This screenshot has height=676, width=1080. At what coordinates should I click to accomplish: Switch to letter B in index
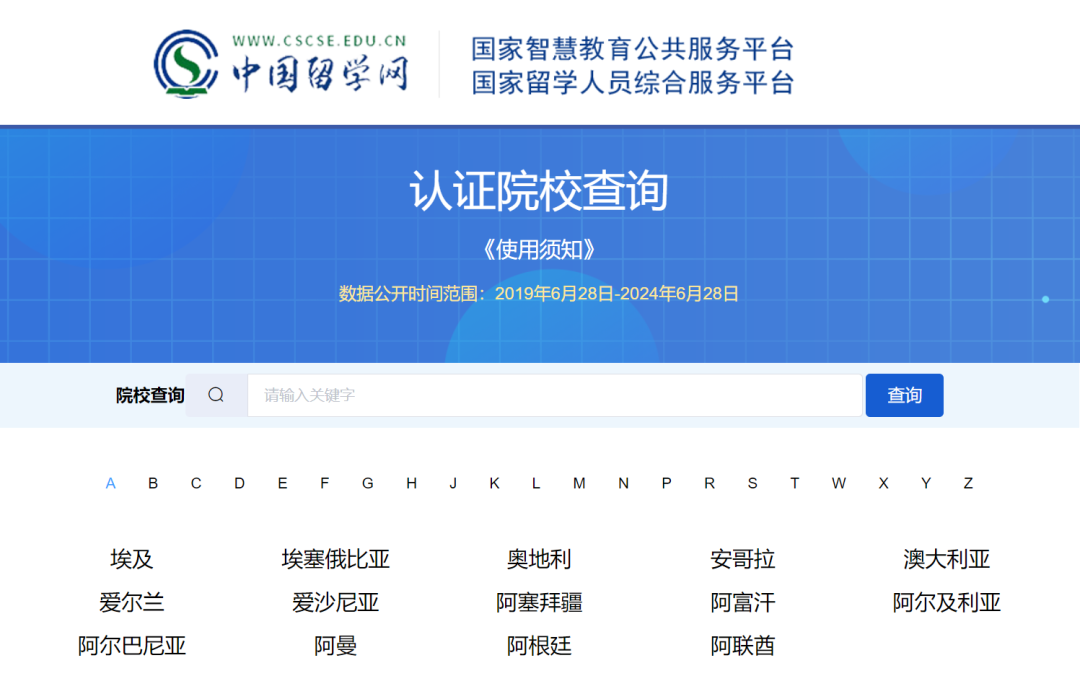(x=153, y=483)
